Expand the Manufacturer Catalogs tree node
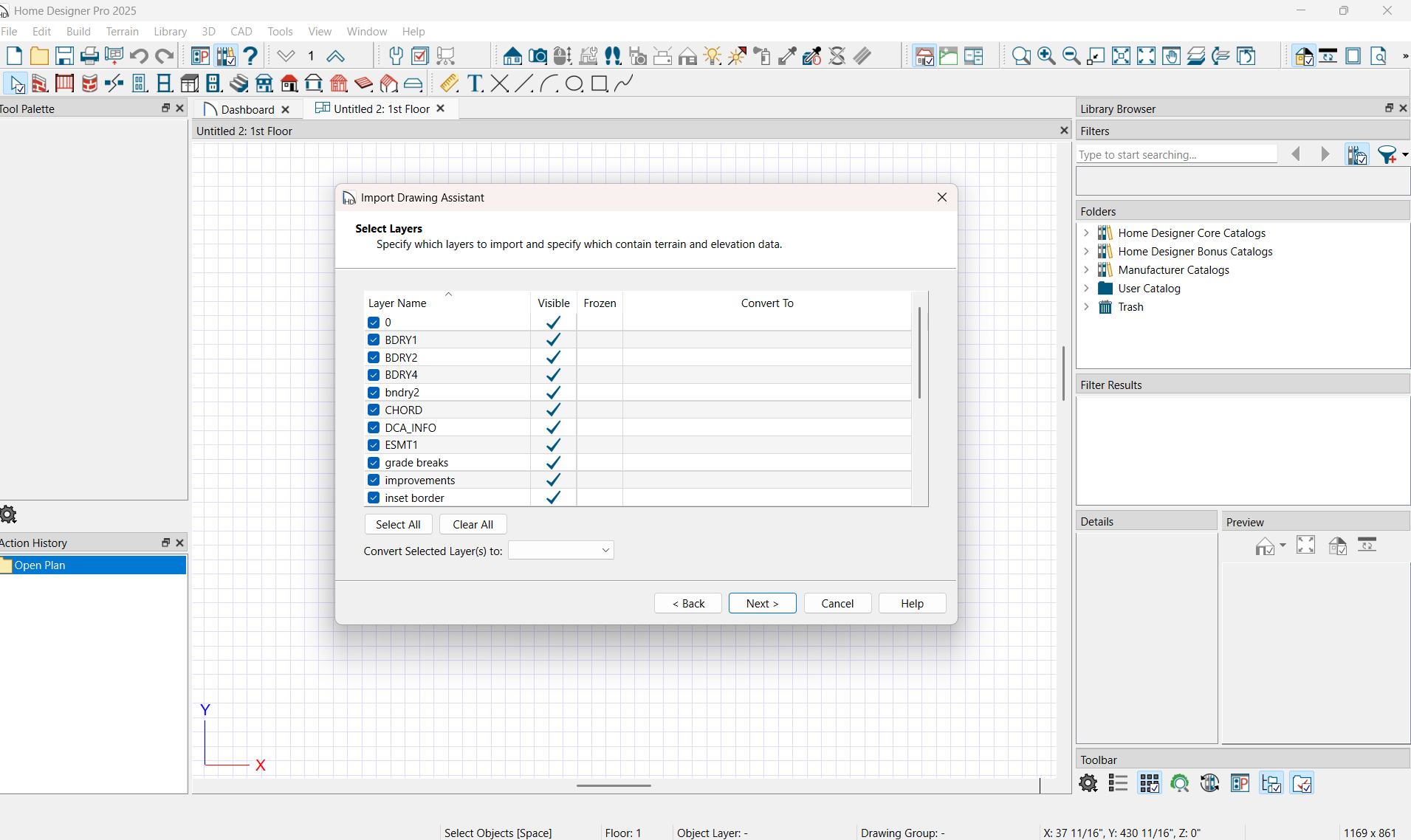1411x840 pixels. (x=1086, y=270)
